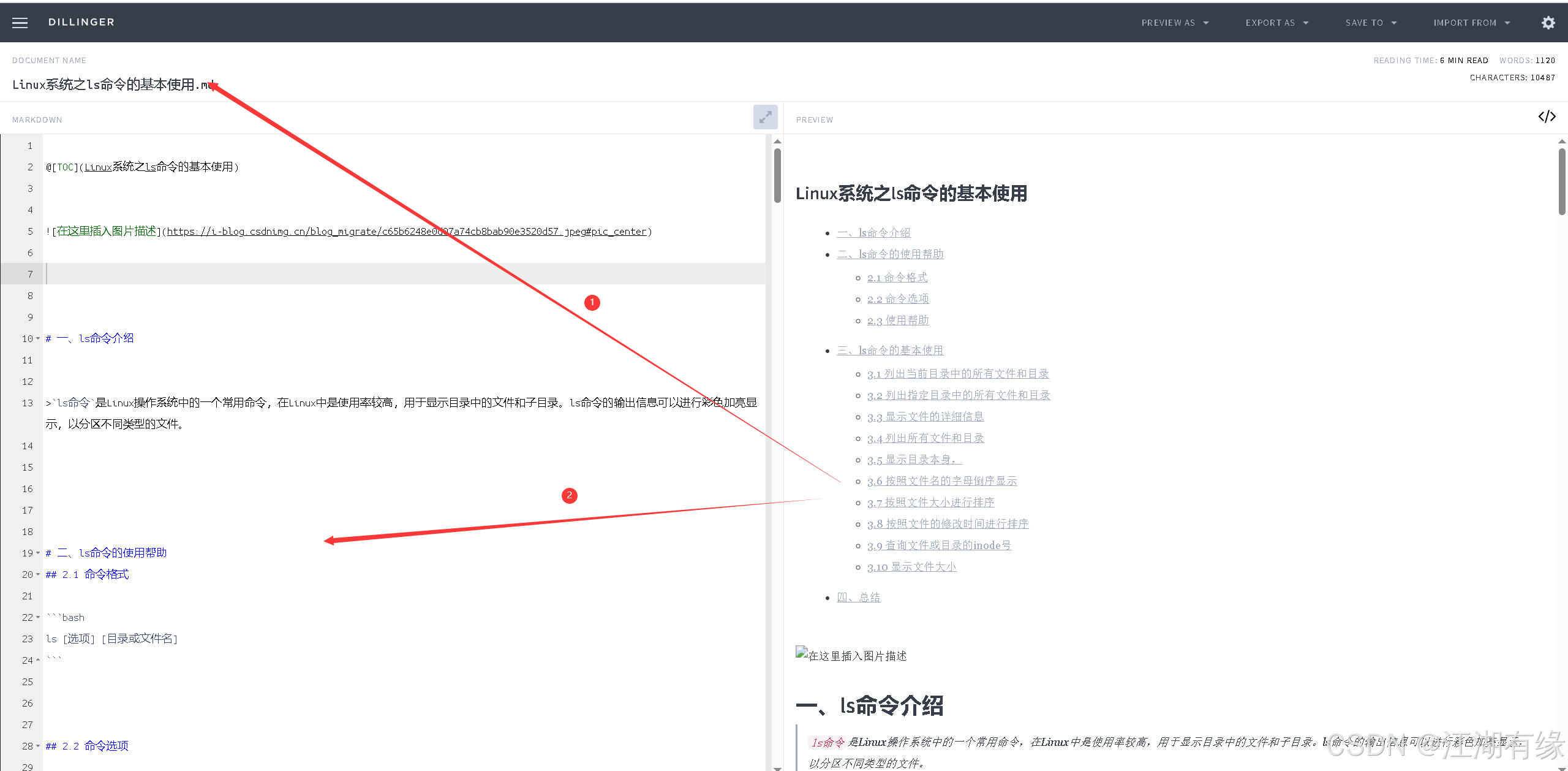Follow the '3.6 按照文件名的字母倒序显示' link
Viewport: 1568px width, 771px height.
941,481
